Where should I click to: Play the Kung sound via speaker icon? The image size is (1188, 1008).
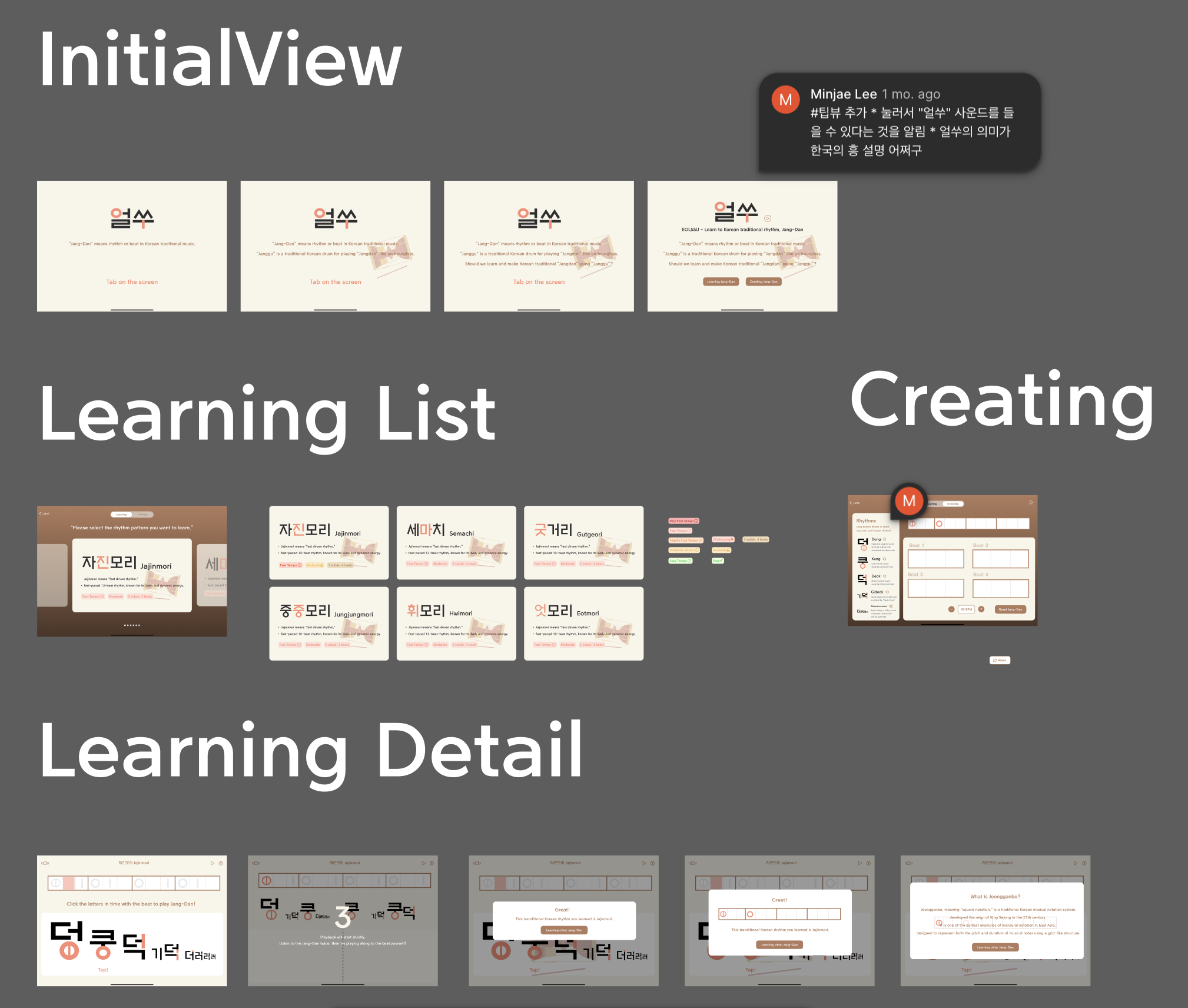885,559
